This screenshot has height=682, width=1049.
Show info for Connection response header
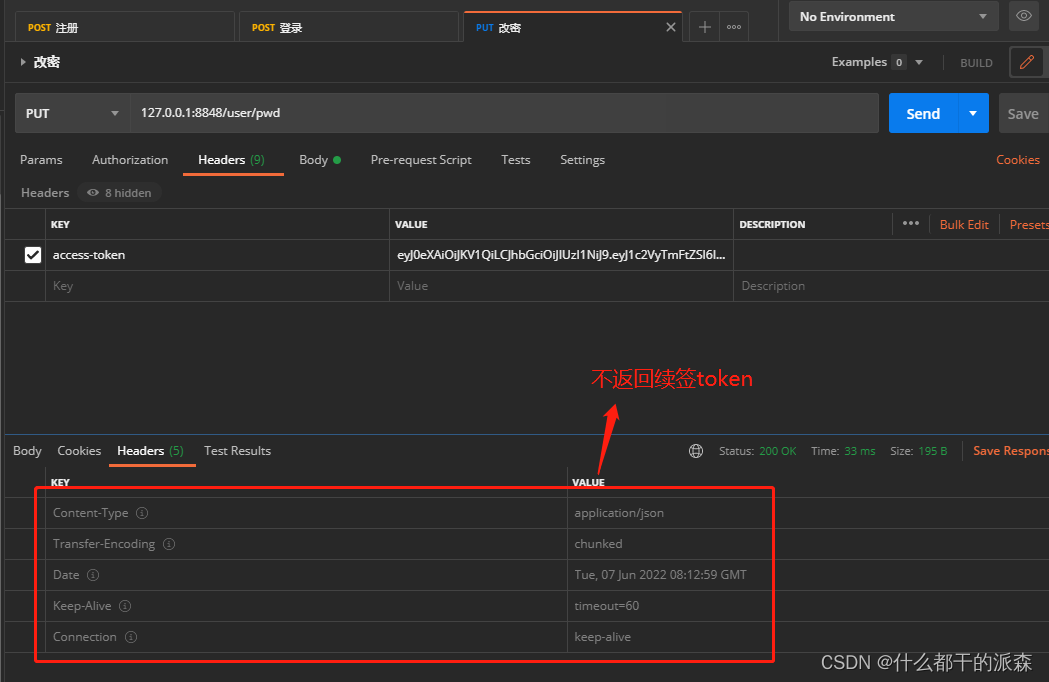(131, 637)
